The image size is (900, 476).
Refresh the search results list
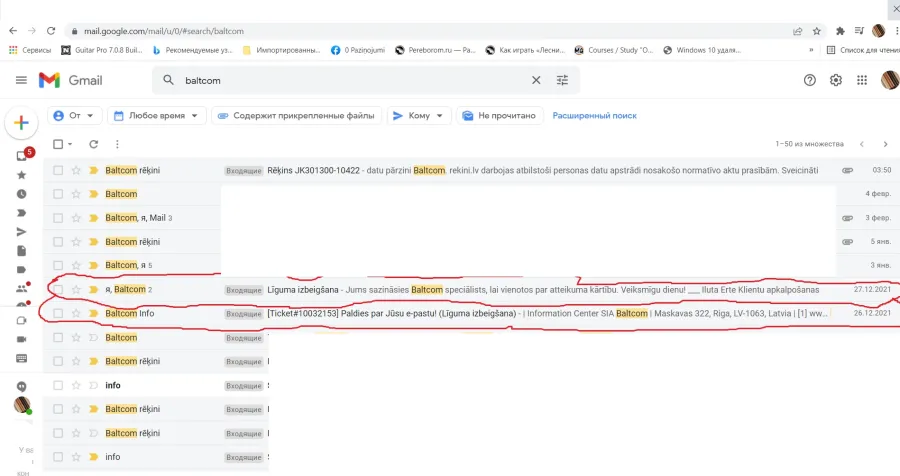94,144
